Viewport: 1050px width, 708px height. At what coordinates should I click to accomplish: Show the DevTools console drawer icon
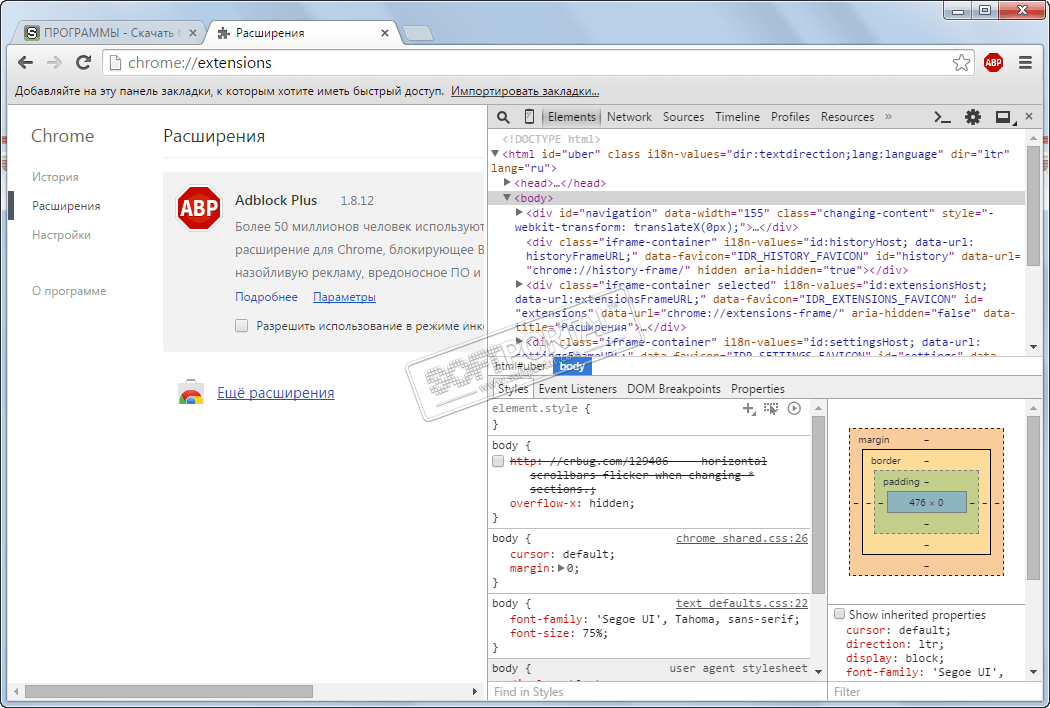(942, 117)
